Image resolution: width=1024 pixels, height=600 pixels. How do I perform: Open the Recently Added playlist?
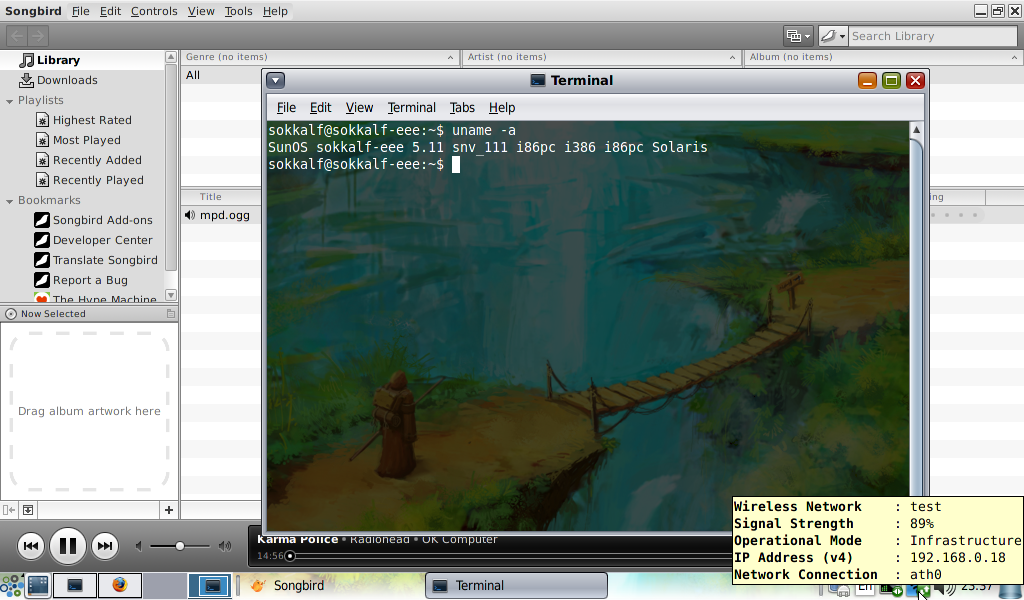pos(97,160)
